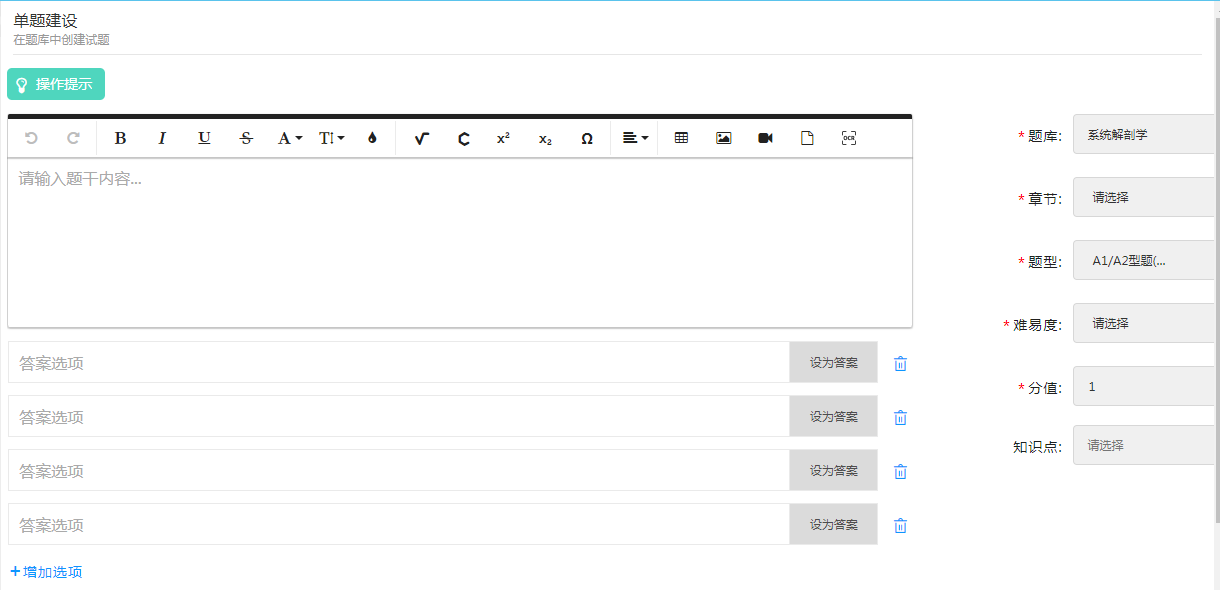Apply italic formatting
Viewport: 1220px width, 590px height.
click(x=162, y=139)
